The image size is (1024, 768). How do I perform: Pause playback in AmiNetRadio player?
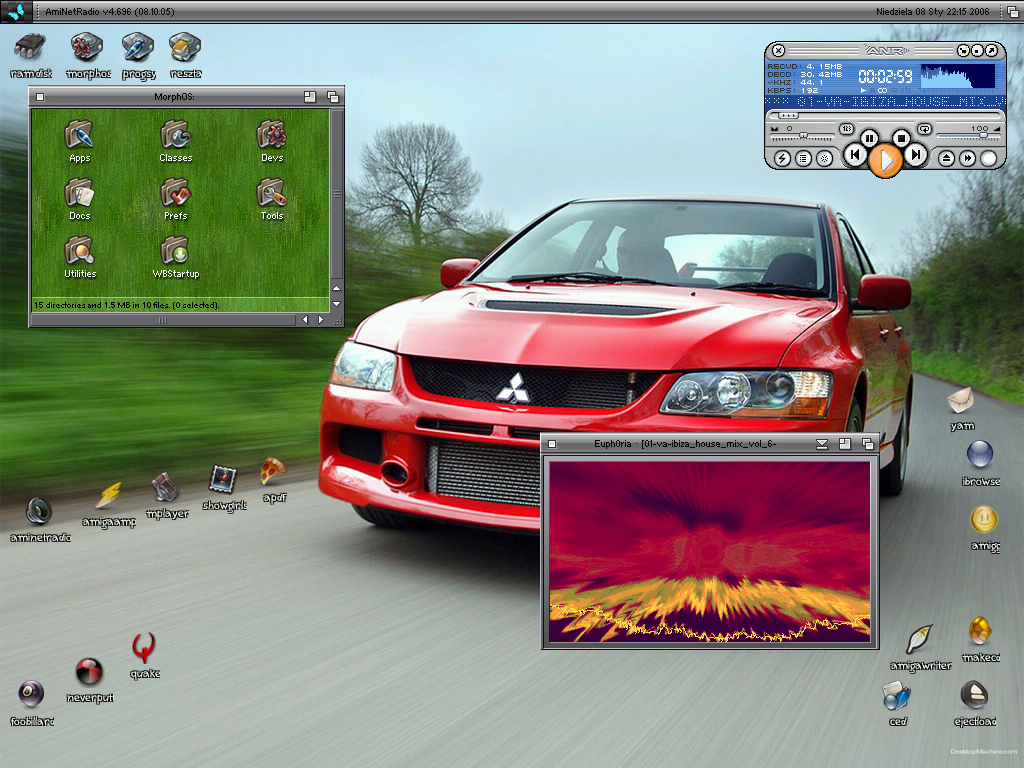tap(869, 138)
